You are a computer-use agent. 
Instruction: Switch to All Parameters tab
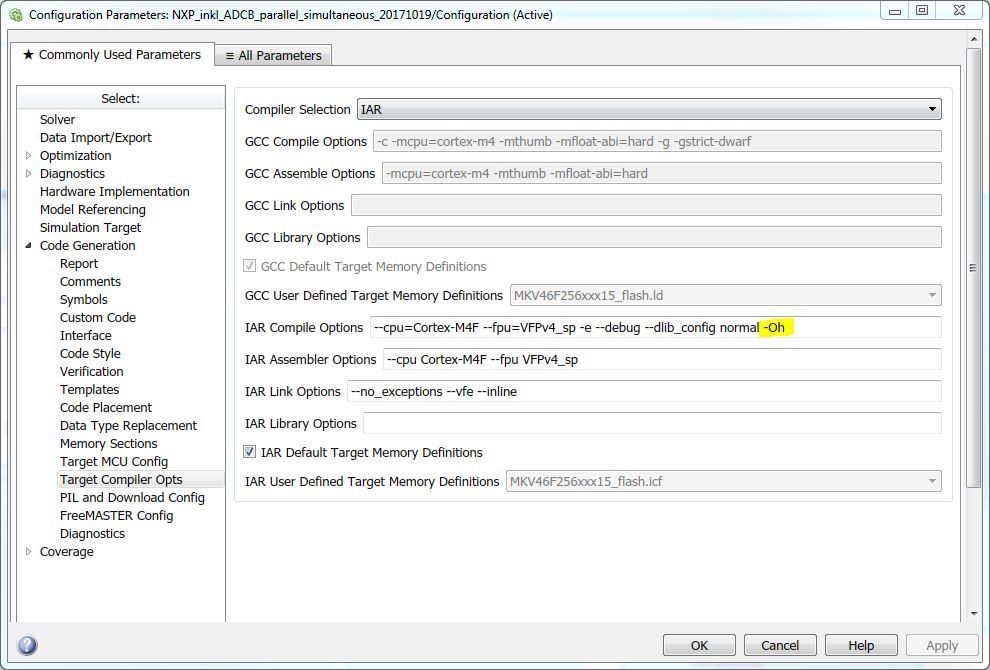click(x=273, y=56)
